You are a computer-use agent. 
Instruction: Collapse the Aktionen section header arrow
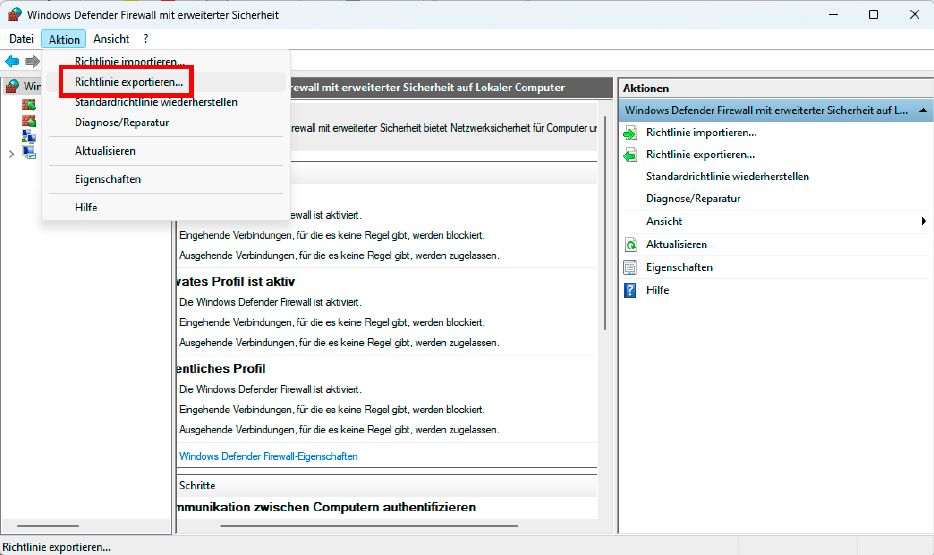923,111
